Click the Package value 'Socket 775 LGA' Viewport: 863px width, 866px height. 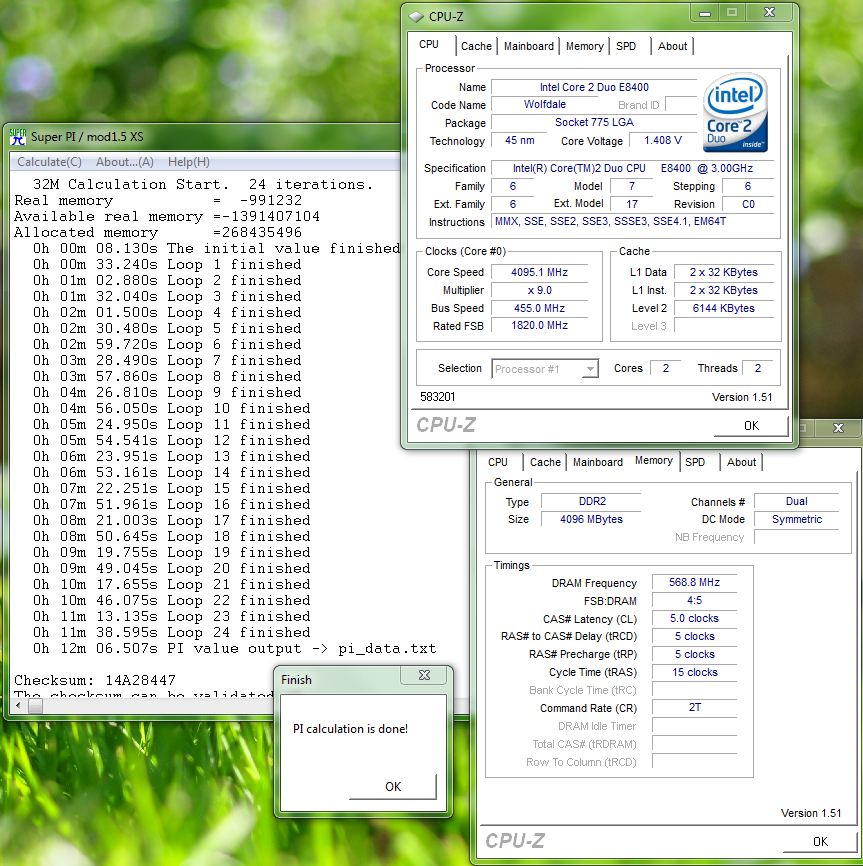point(594,122)
